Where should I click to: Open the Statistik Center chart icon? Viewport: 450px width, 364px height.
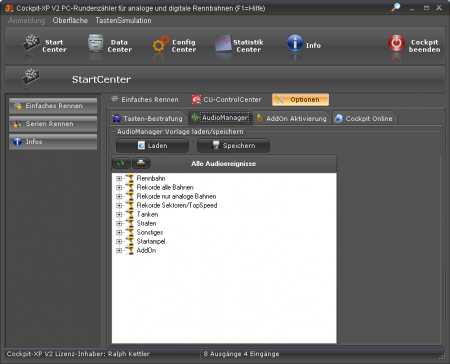223,43
